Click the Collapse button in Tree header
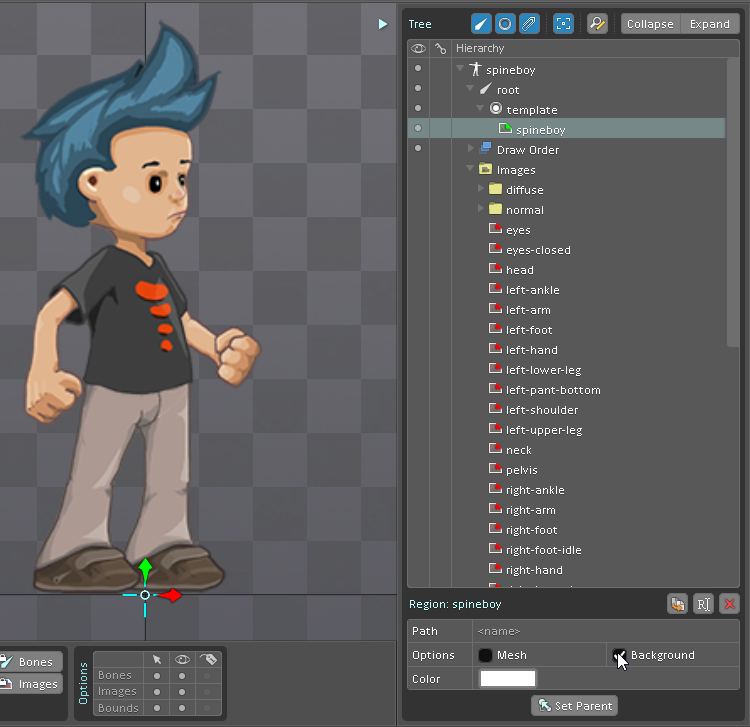The height and width of the screenshot is (727, 750). coord(650,24)
